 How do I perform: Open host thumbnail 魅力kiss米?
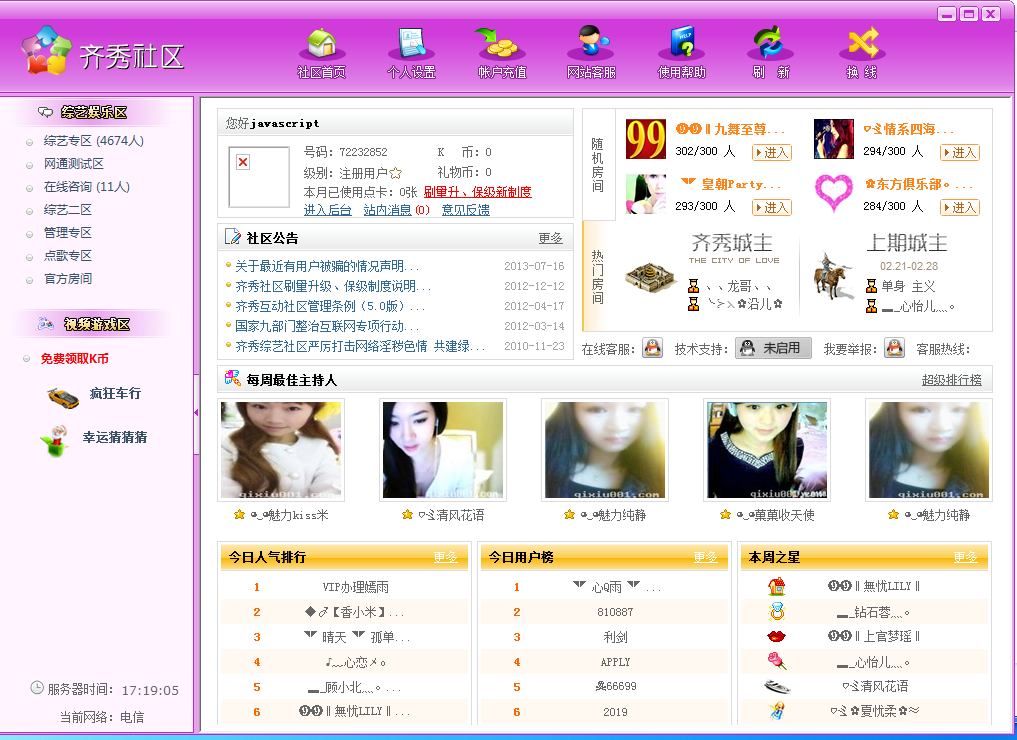click(x=281, y=450)
